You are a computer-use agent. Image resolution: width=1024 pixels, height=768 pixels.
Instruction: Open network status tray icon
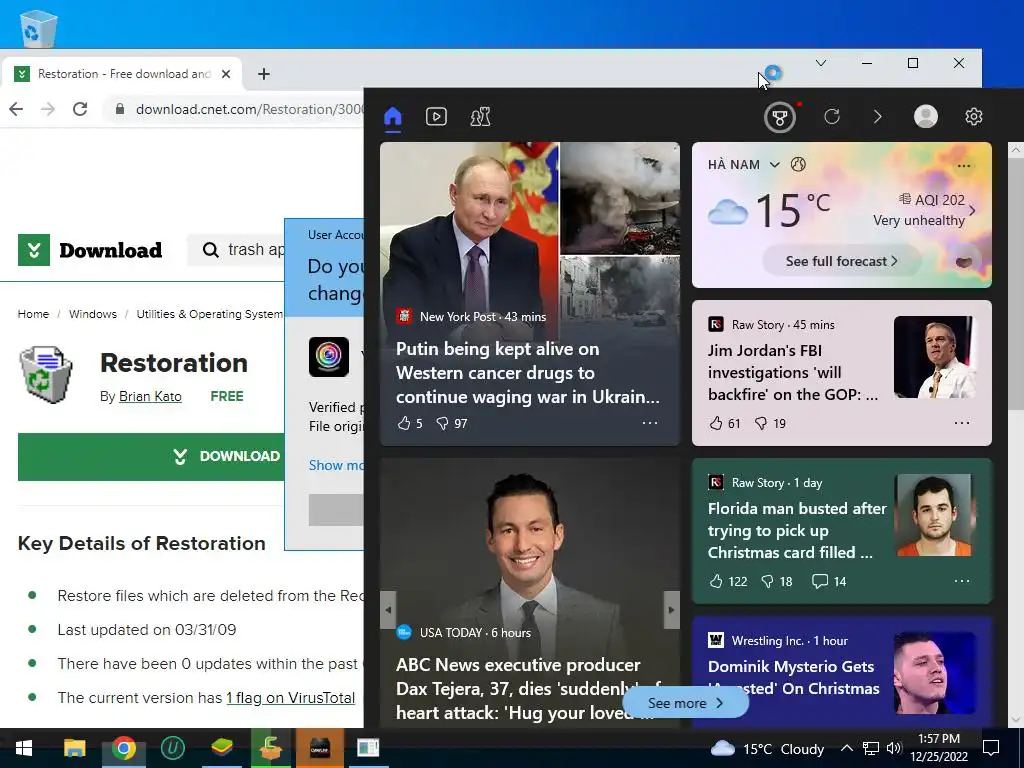pos(871,748)
